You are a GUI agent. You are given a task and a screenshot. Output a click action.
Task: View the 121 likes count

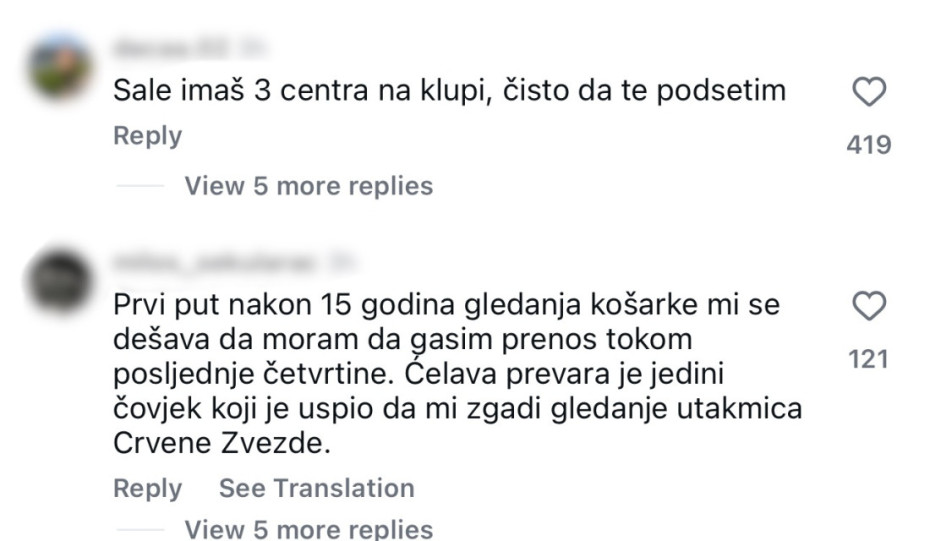click(x=869, y=358)
